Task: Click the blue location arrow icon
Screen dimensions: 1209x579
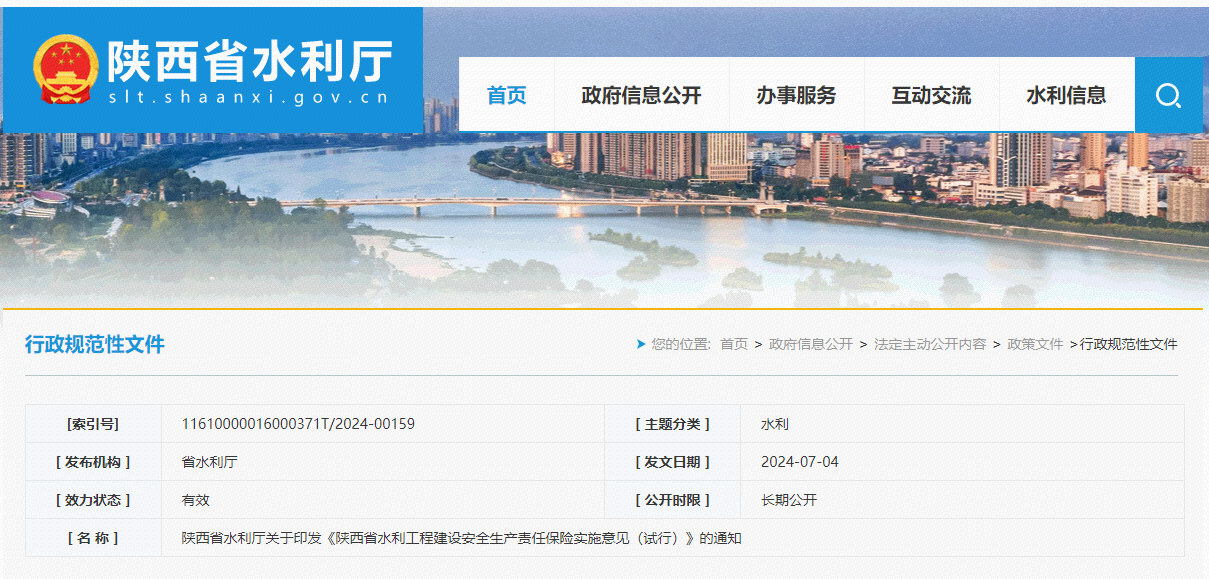Action: pyautogui.click(x=641, y=344)
